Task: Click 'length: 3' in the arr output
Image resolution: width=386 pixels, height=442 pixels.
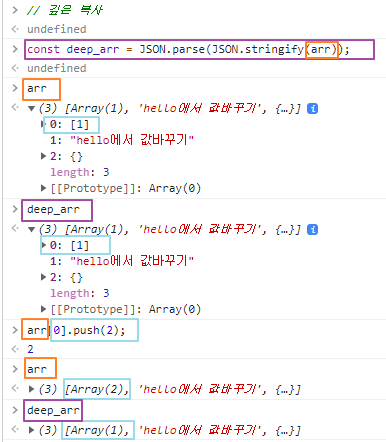Action: pyautogui.click(x=80, y=172)
